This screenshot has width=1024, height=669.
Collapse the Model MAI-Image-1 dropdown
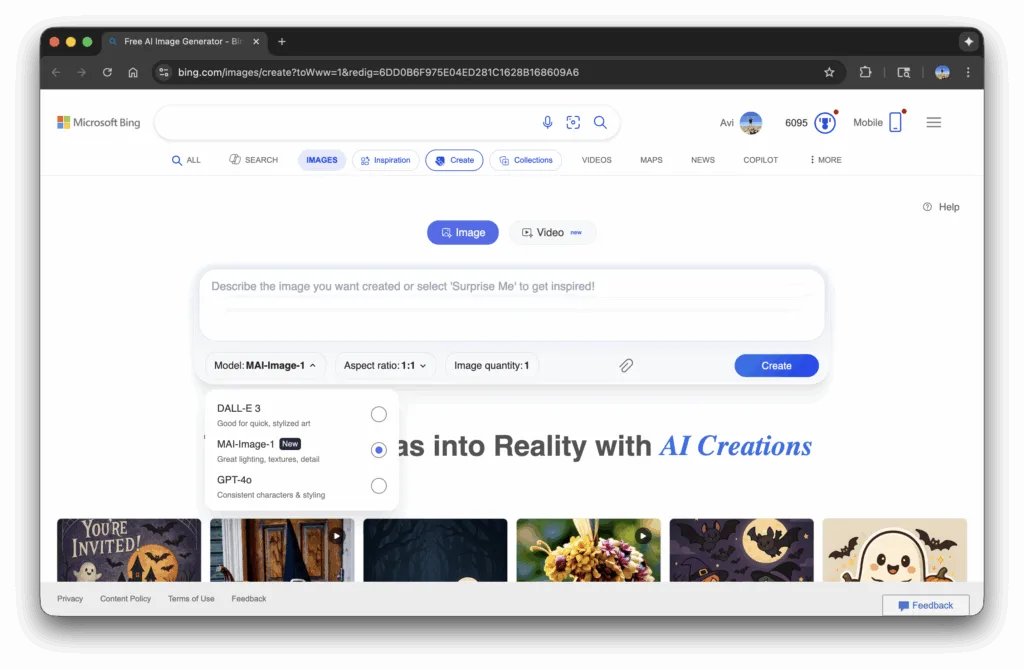(265, 365)
